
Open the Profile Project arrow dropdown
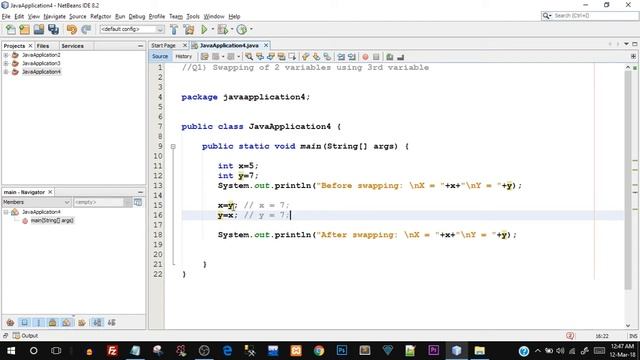(x=251, y=29)
